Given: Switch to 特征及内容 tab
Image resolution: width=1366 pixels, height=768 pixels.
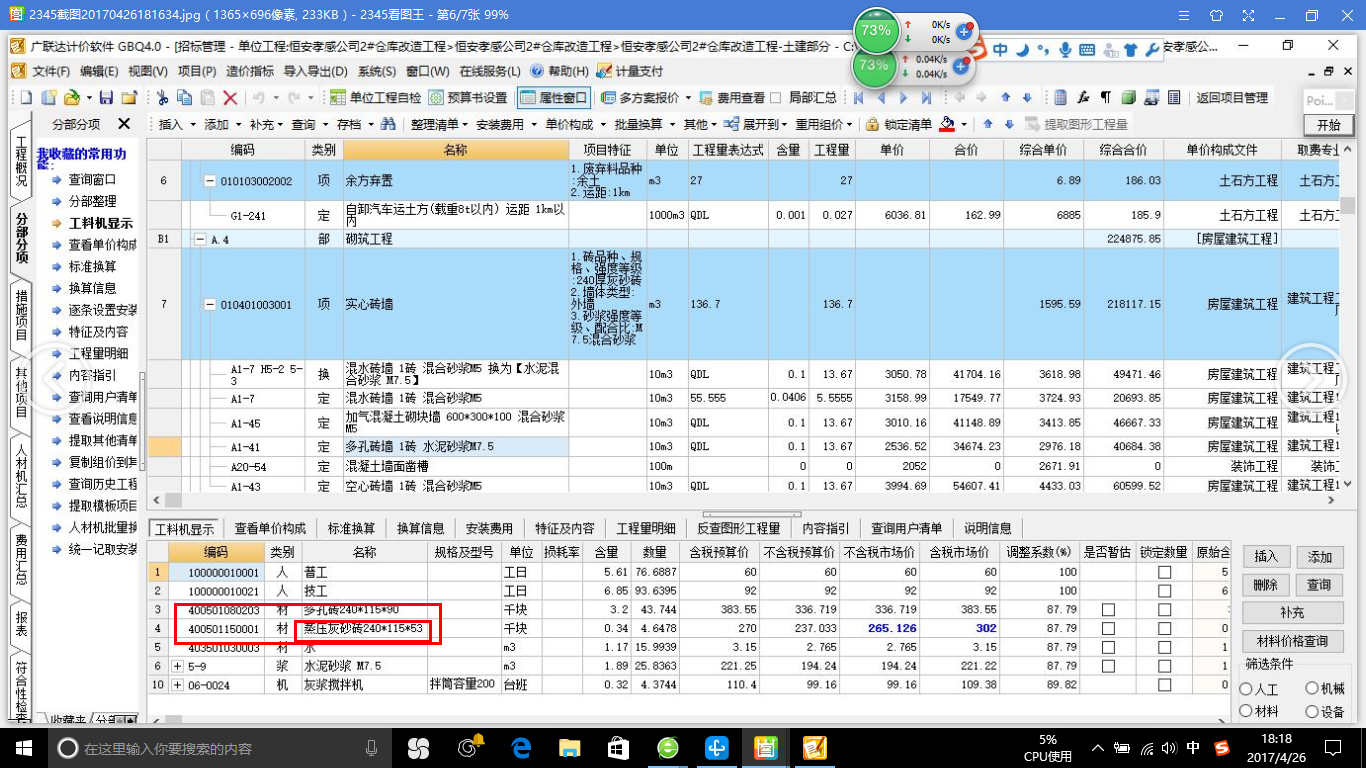Looking at the screenshot, I should point(564,528).
